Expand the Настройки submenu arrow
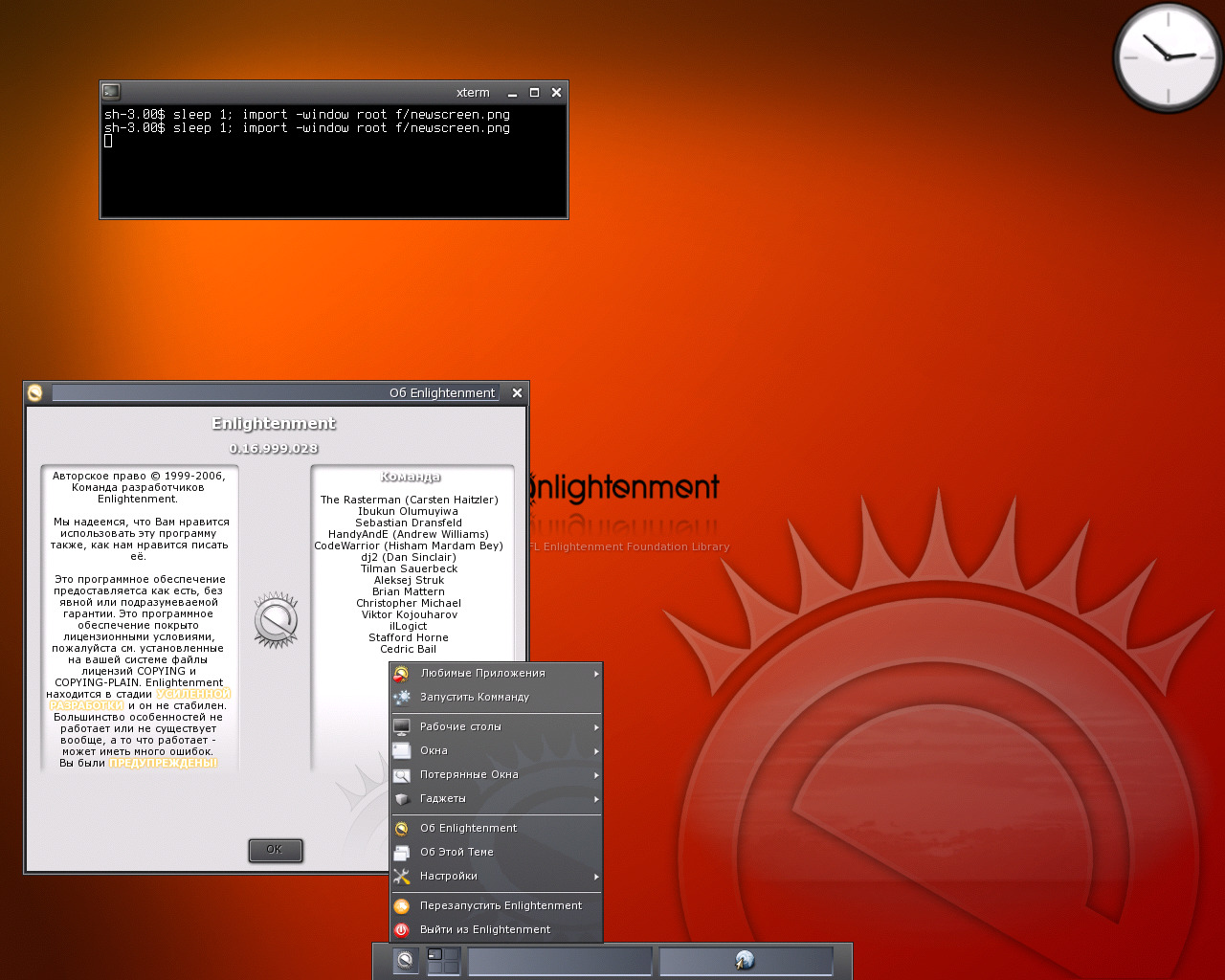The image size is (1225, 980). point(596,877)
